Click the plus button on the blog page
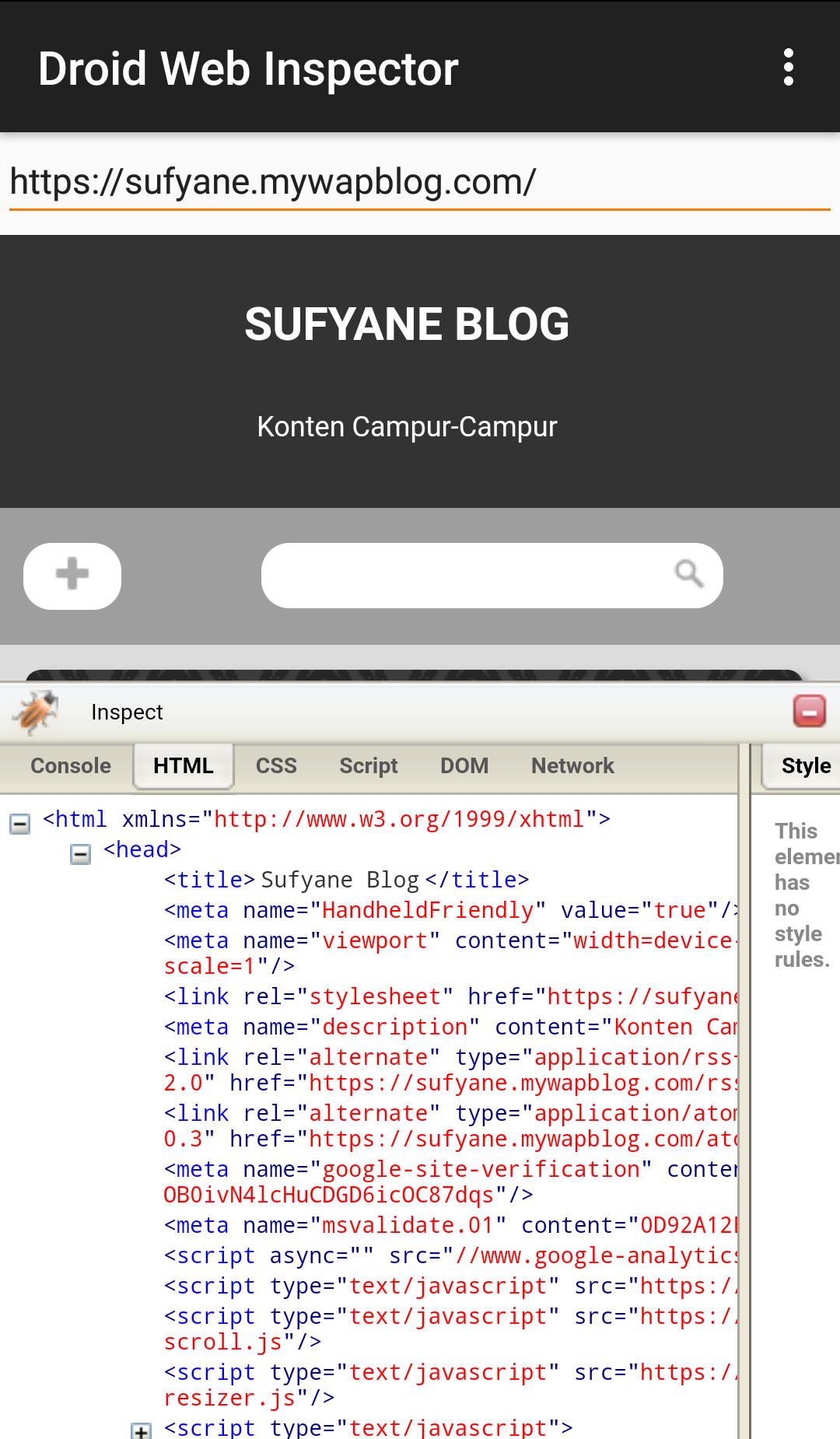Screen dimensions: 840x1439 tap(72, 576)
